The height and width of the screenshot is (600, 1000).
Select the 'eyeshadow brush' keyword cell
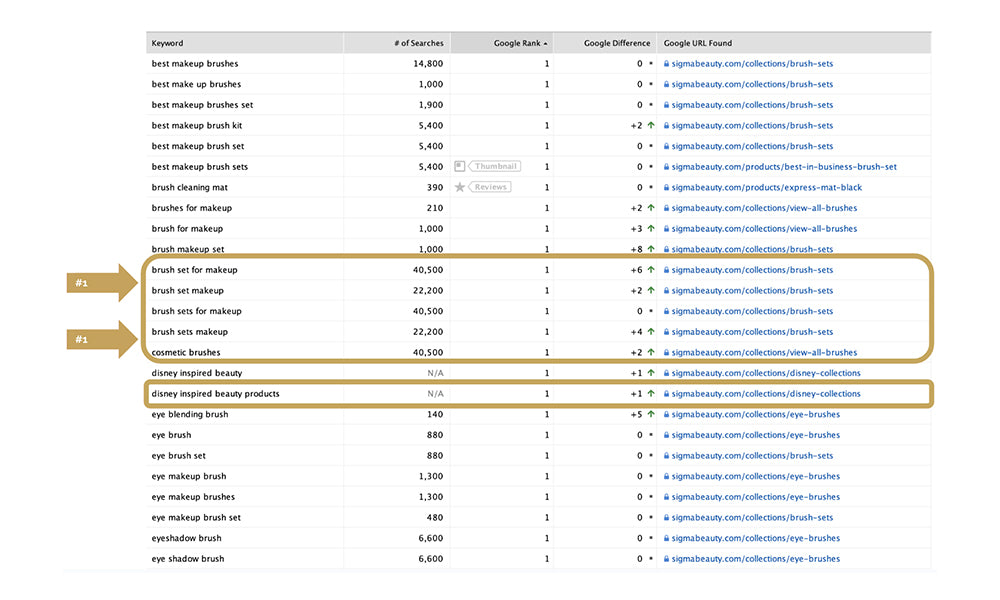click(x=187, y=538)
